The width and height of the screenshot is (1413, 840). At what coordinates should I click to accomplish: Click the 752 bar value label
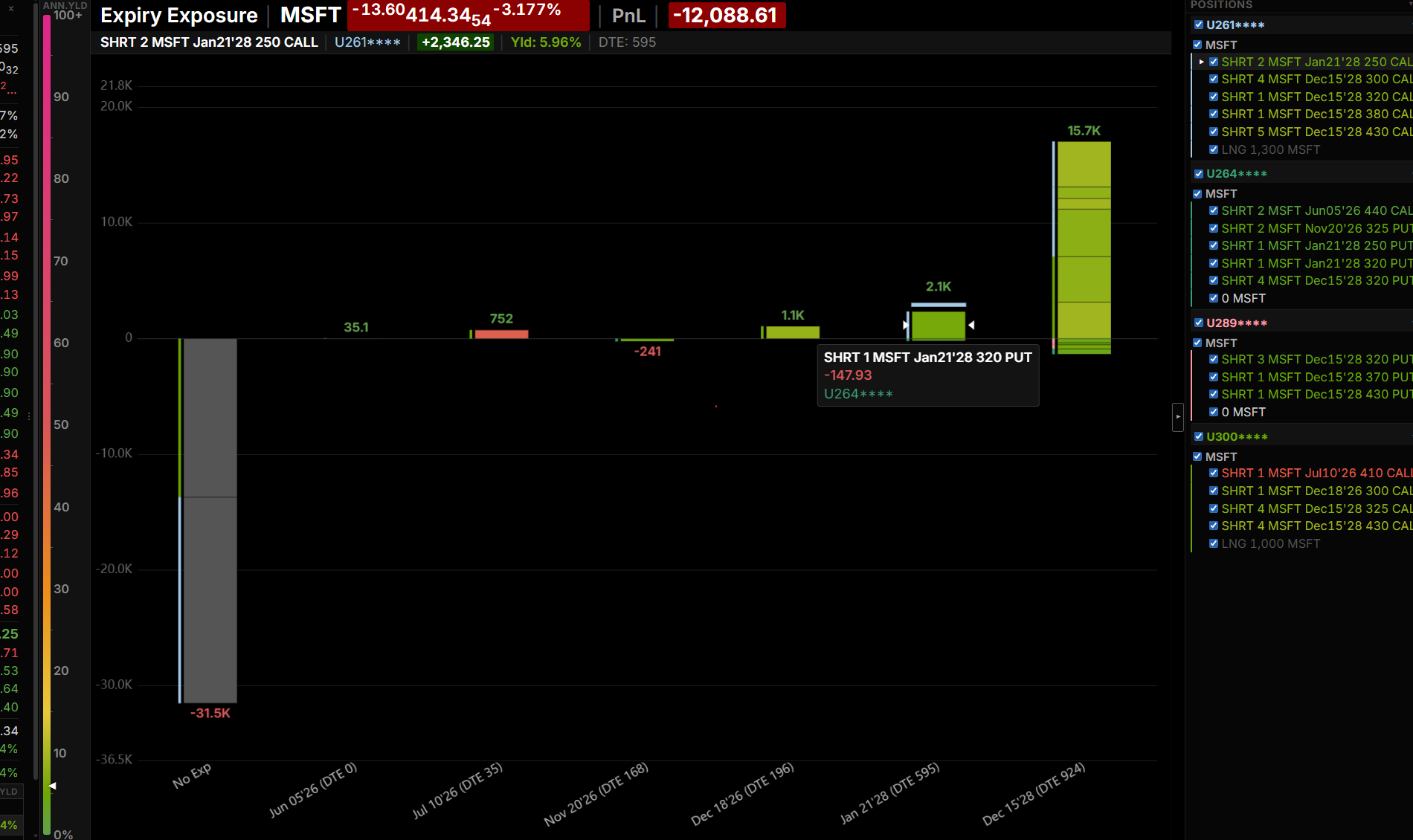(x=501, y=318)
